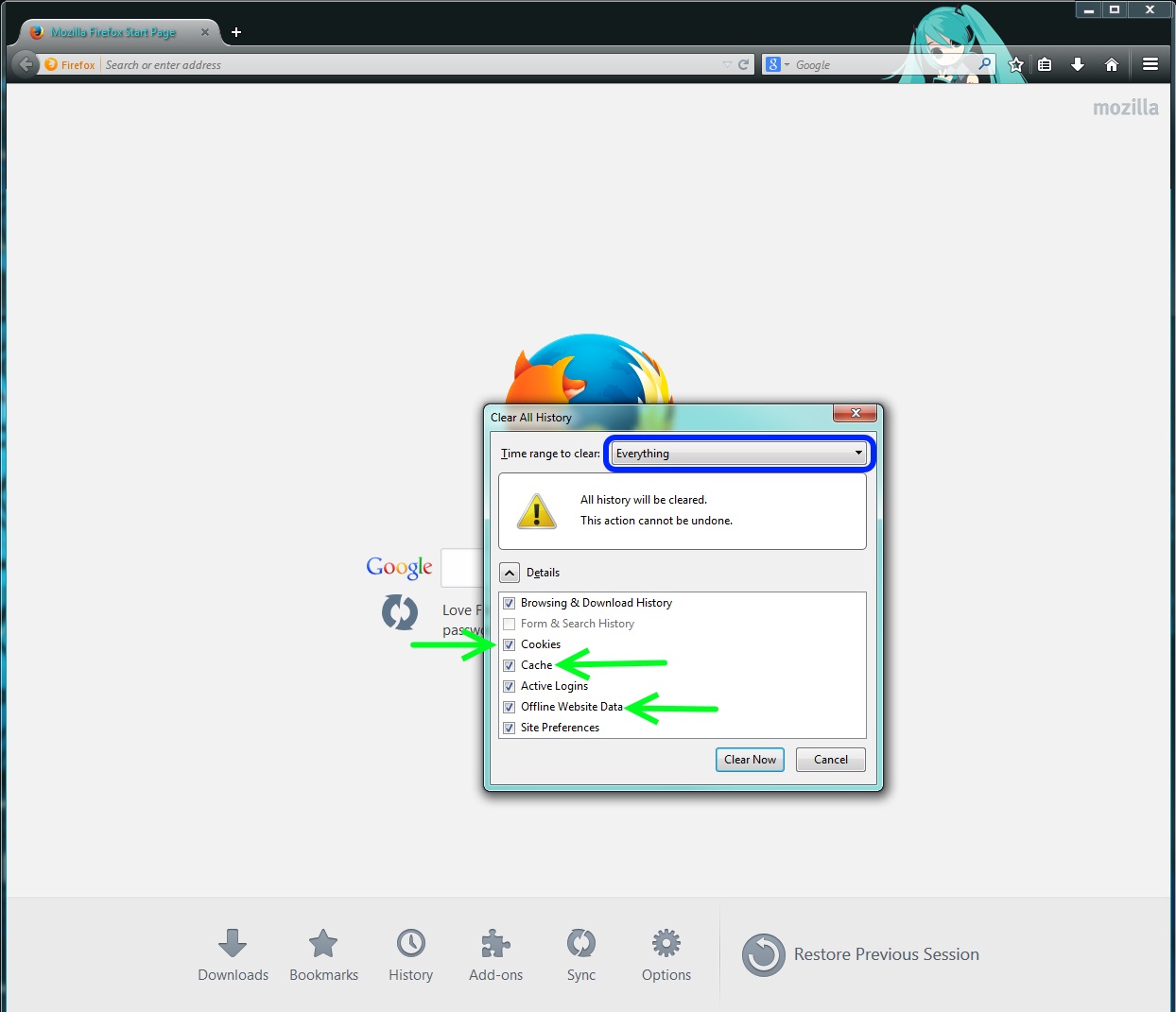Image resolution: width=1176 pixels, height=1012 pixels.
Task: Toggle the Cache checkbox
Action: tap(510, 665)
